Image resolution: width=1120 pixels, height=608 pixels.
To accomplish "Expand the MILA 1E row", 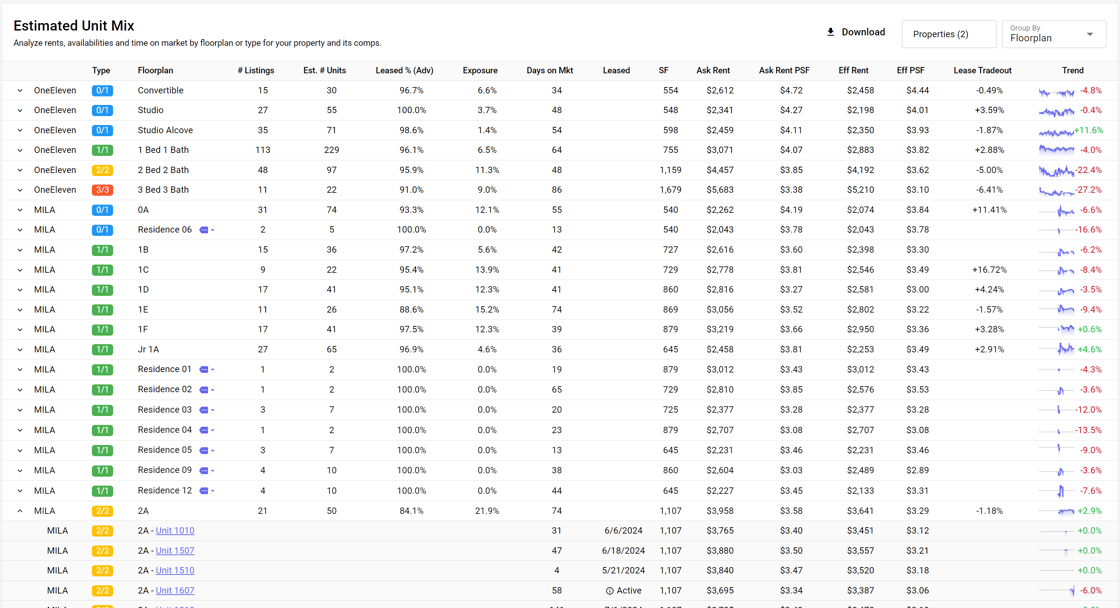I will coord(20,309).
